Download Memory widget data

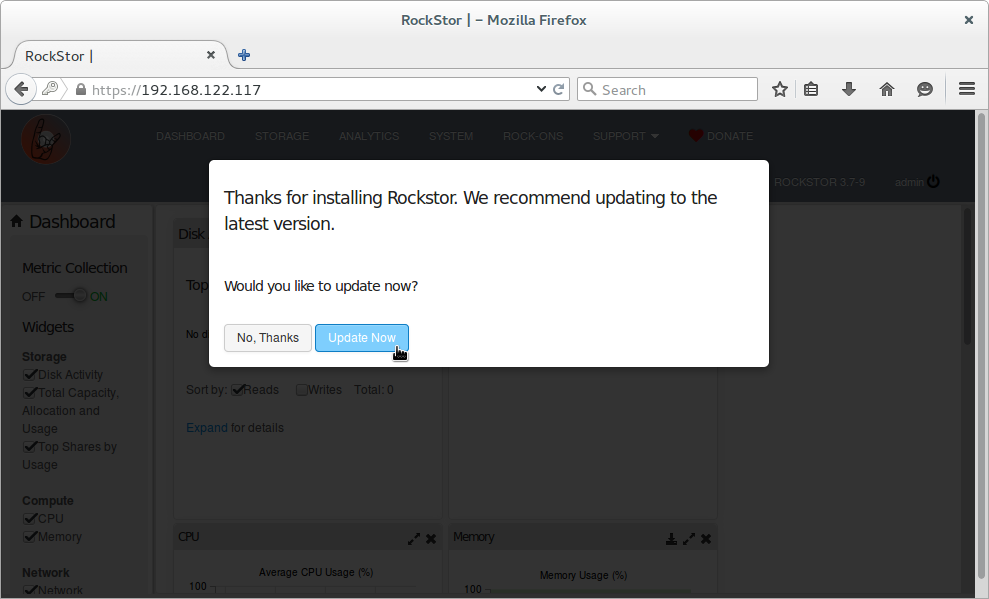click(671, 538)
